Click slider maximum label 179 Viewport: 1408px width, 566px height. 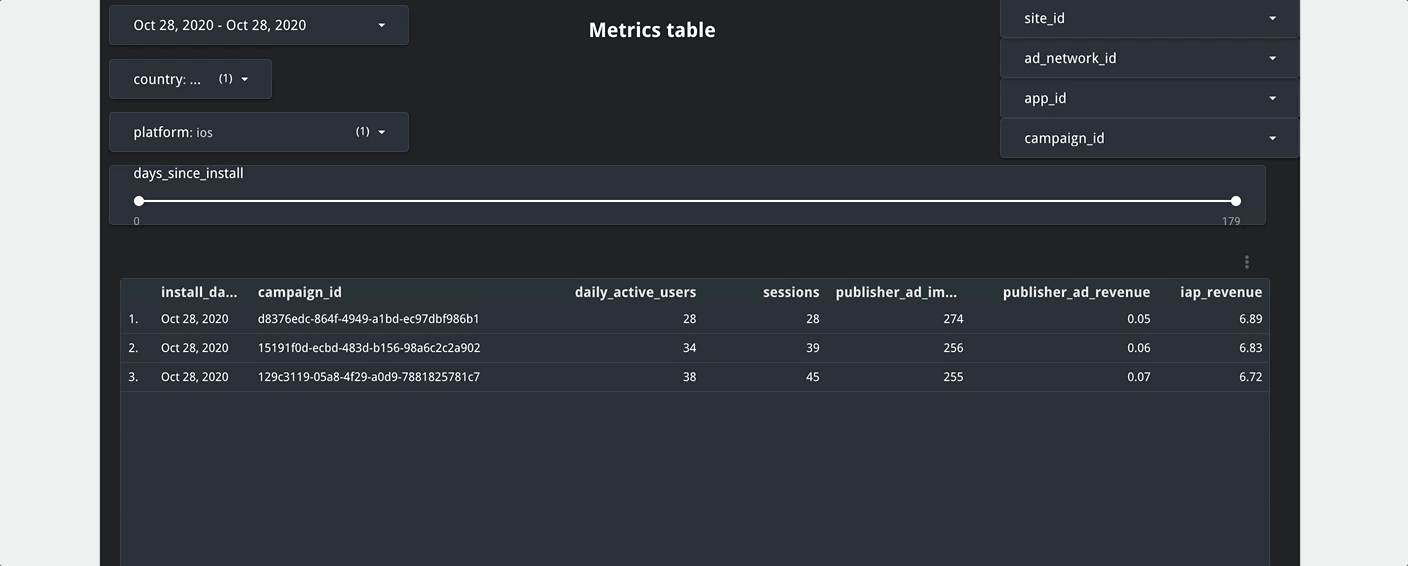tap(1231, 221)
